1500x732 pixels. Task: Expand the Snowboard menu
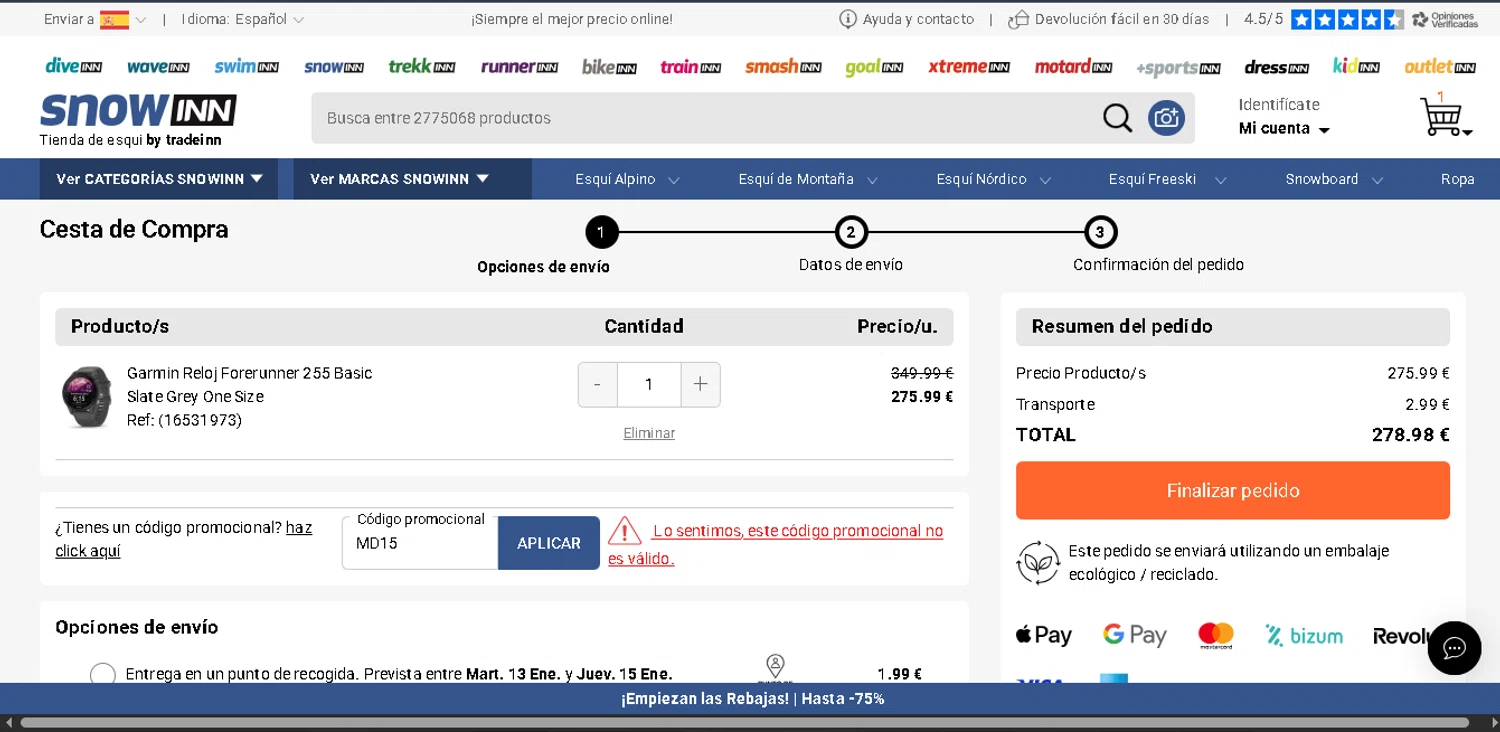pyautogui.click(x=1334, y=179)
